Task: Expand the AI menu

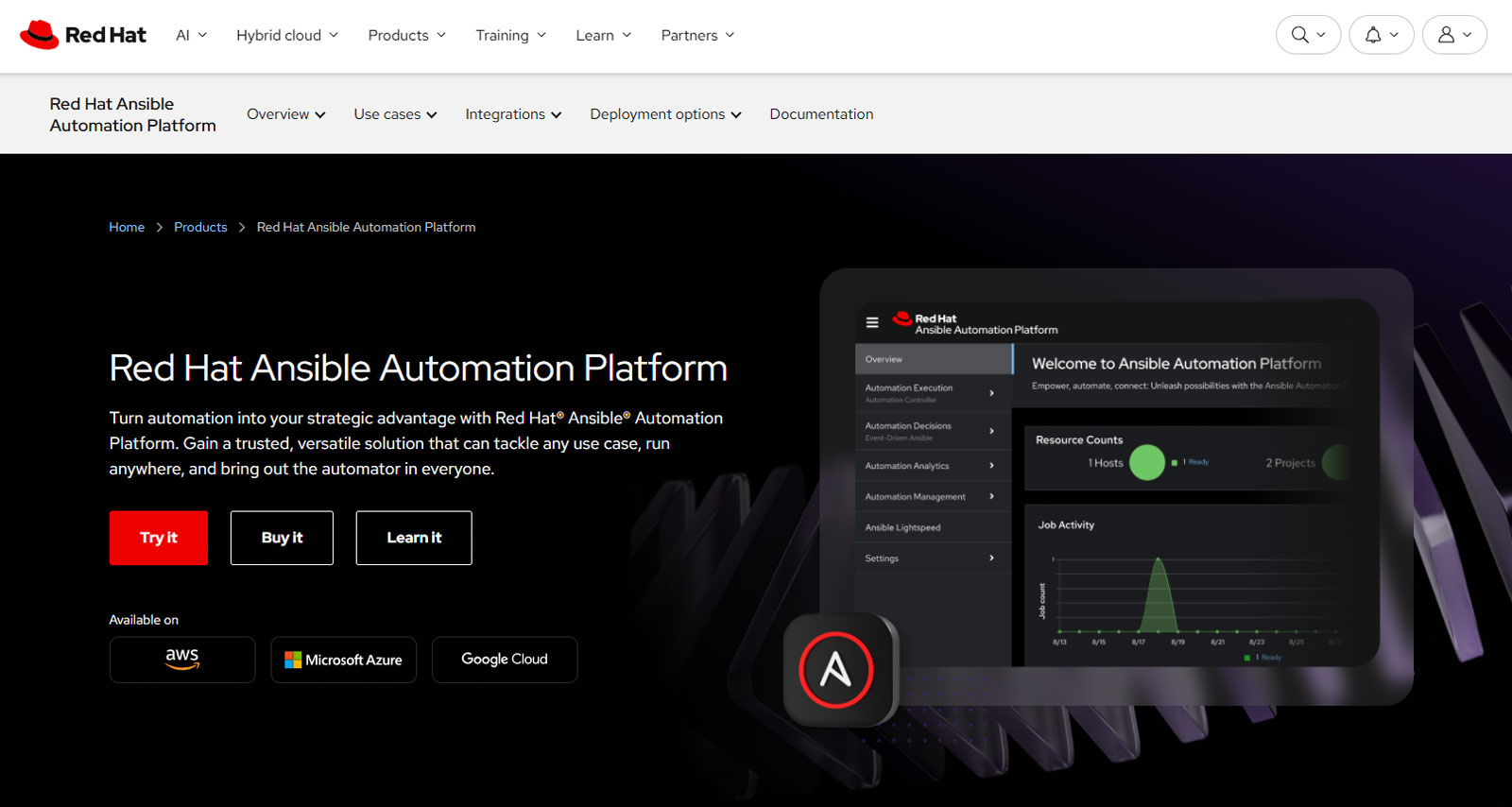Action: [x=191, y=35]
